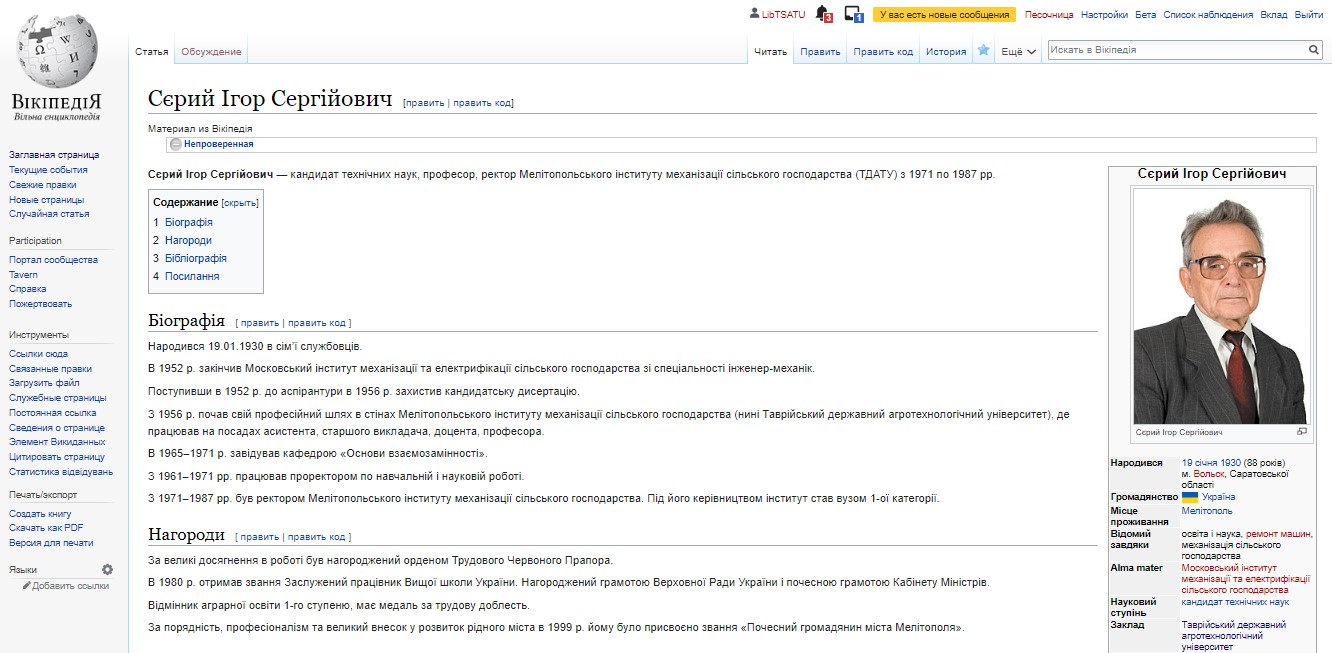
Task: Jump to Нагороди in contents
Action: click(x=188, y=240)
